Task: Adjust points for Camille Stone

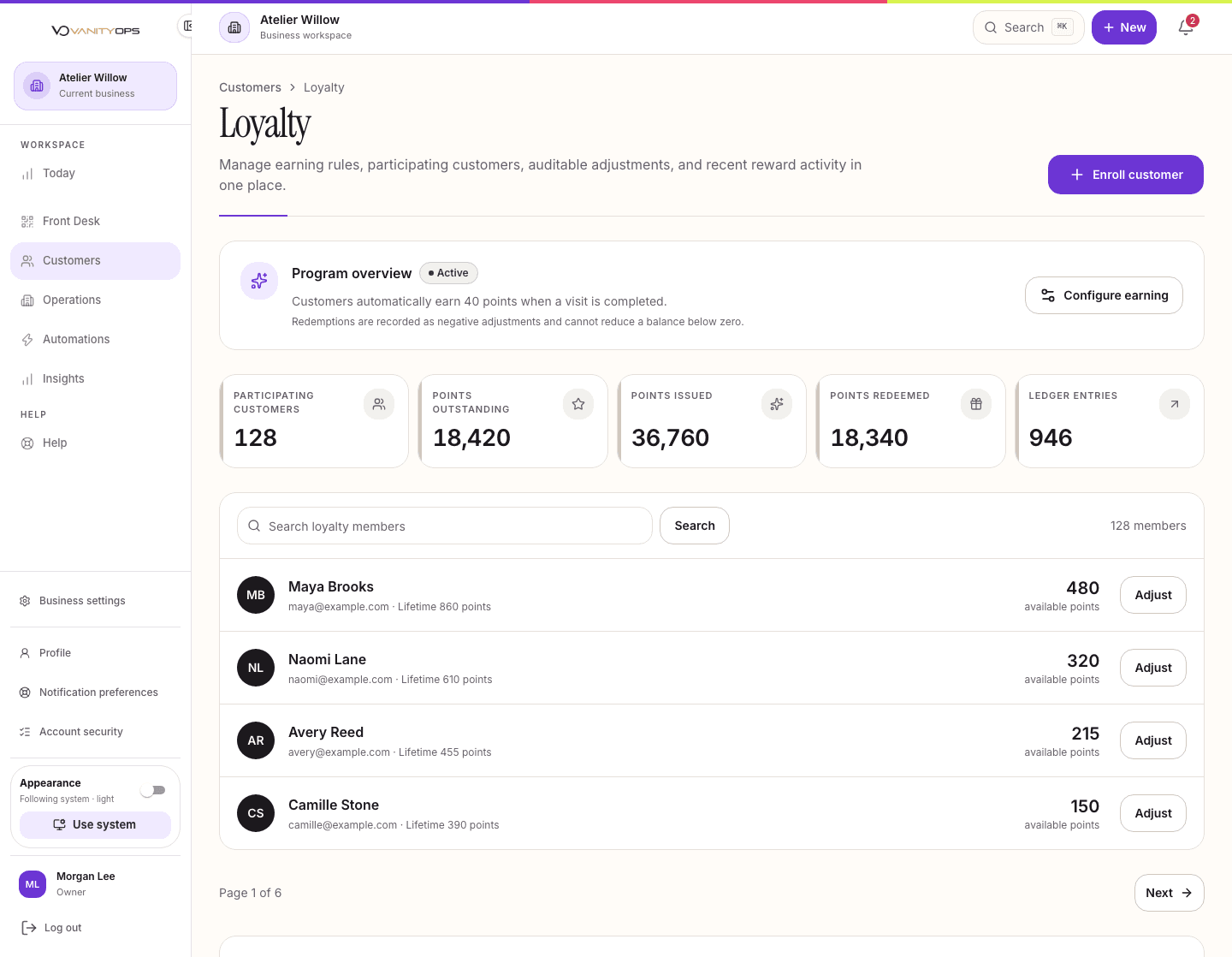Action: point(1153,813)
